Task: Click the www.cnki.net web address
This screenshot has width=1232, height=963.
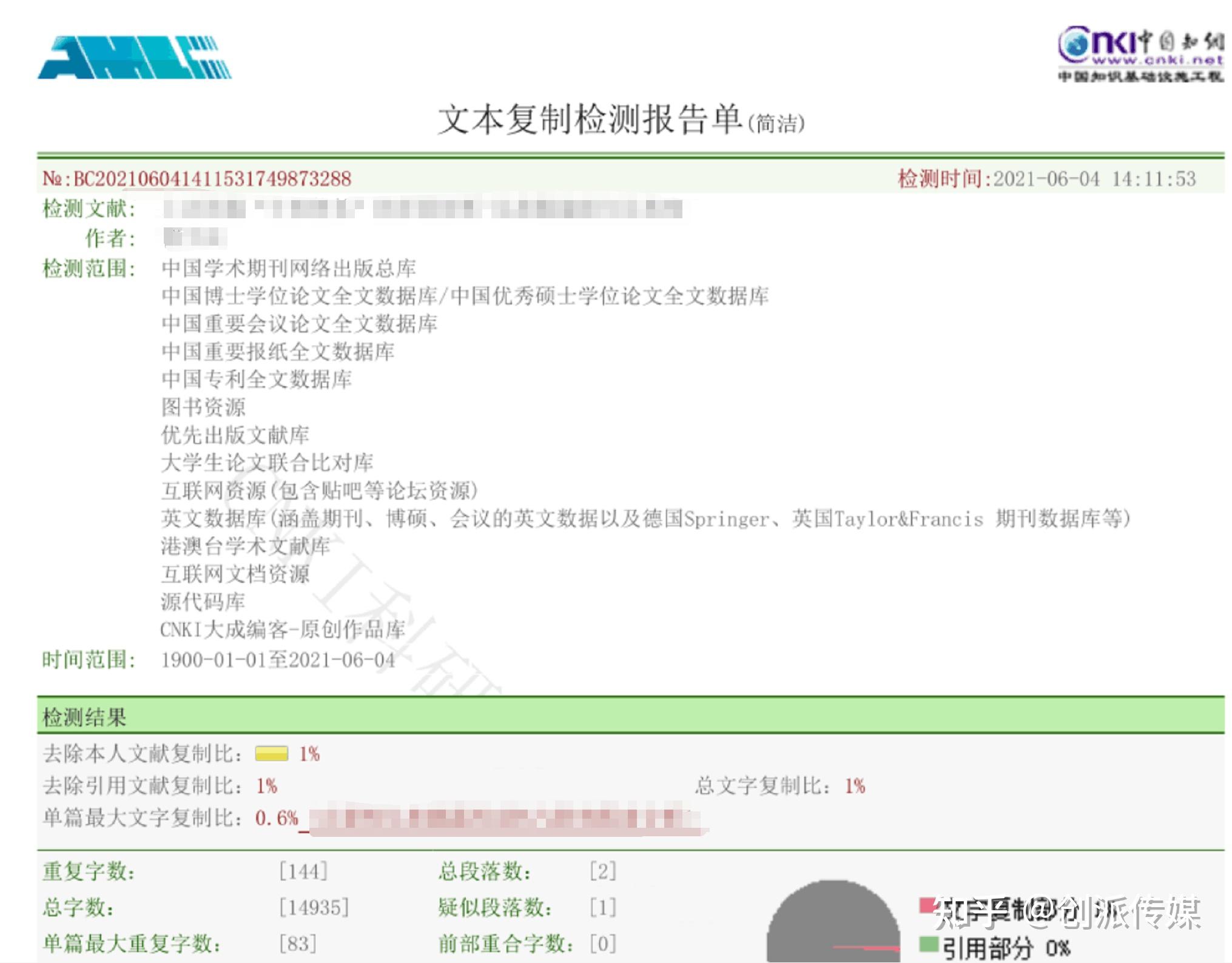Action: [x=1157, y=60]
